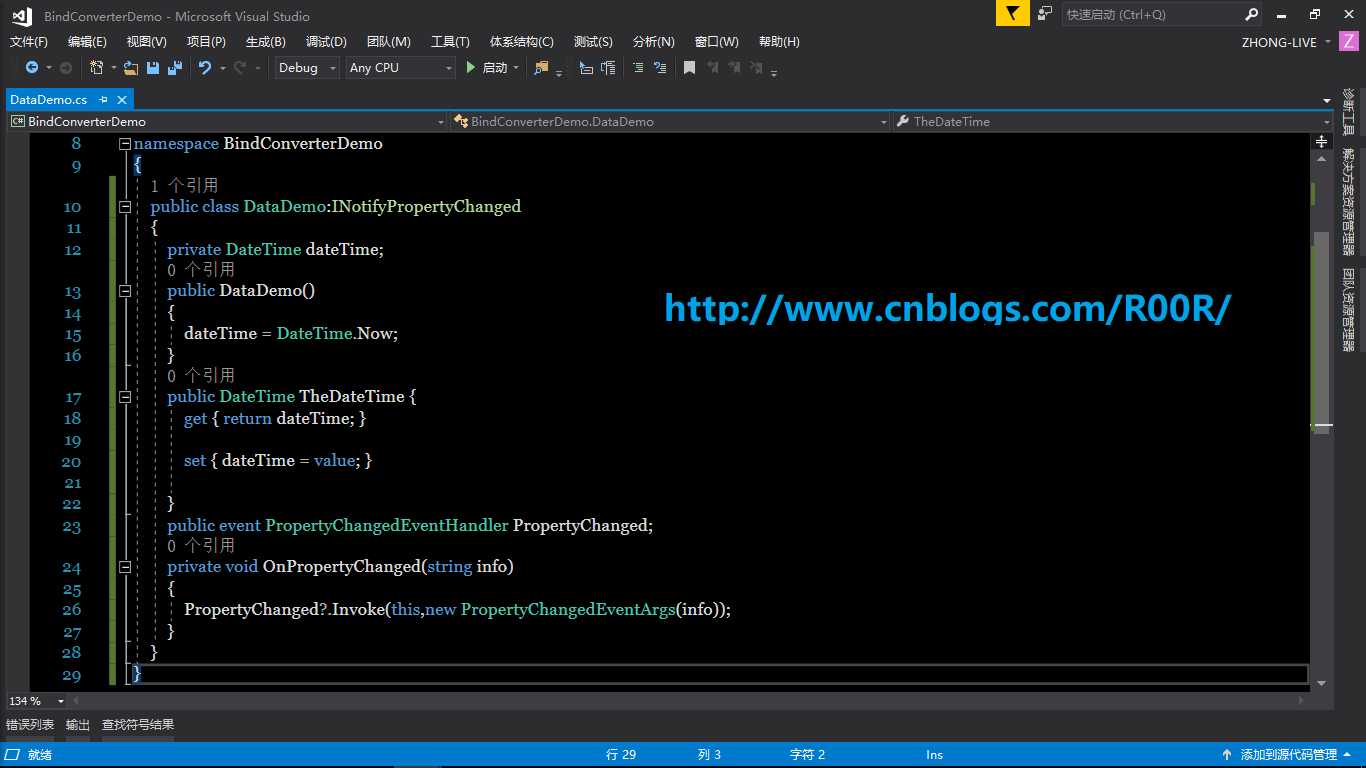The width and height of the screenshot is (1366, 768).
Task: Open the 调试(D) menu
Action: (326, 42)
